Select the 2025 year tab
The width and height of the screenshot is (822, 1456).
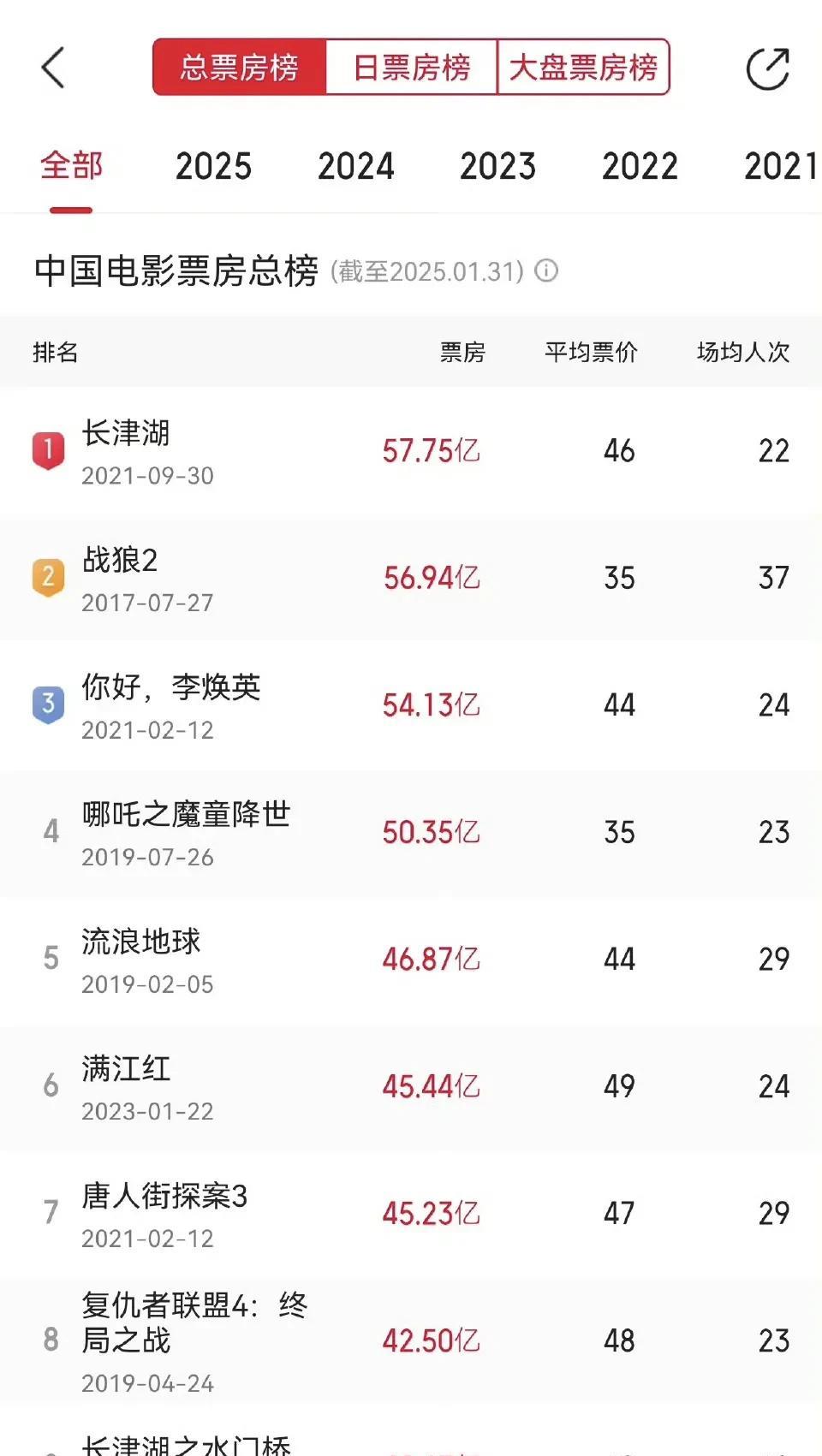[214, 166]
